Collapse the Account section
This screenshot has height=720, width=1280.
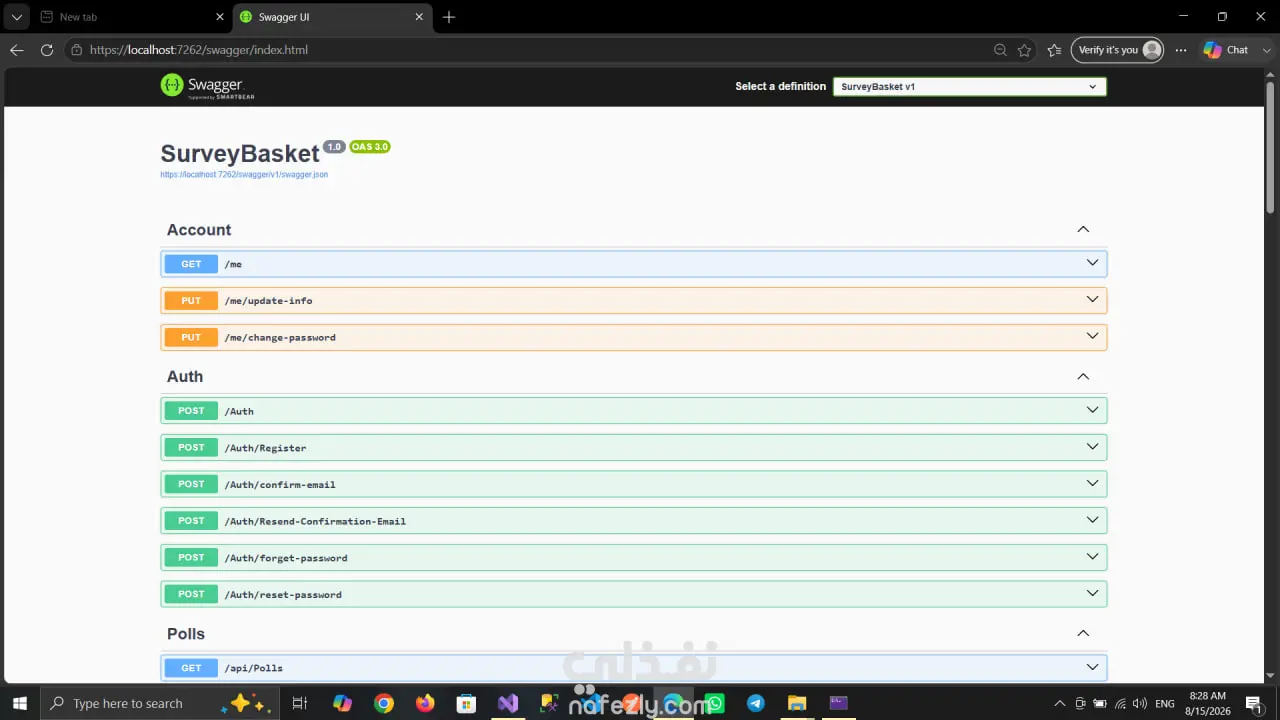tap(1083, 230)
